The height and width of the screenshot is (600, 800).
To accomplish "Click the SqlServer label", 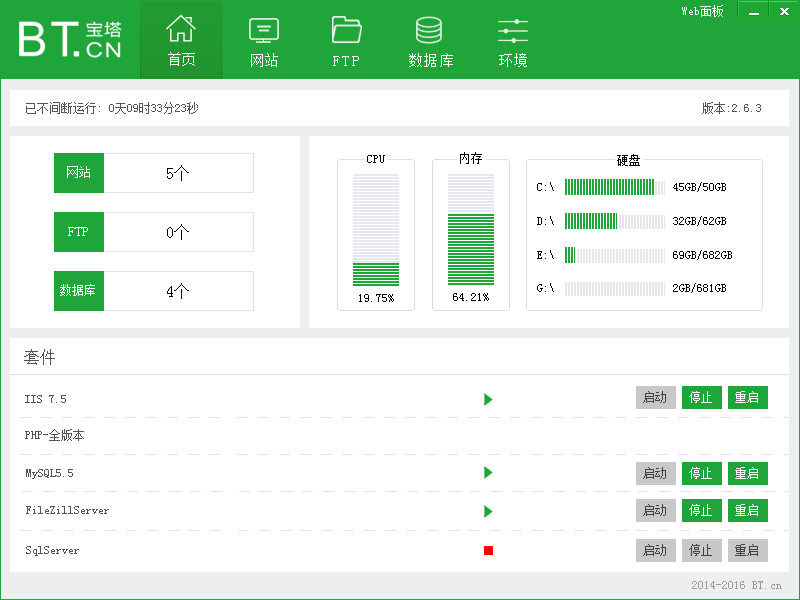I will [52, 551].
